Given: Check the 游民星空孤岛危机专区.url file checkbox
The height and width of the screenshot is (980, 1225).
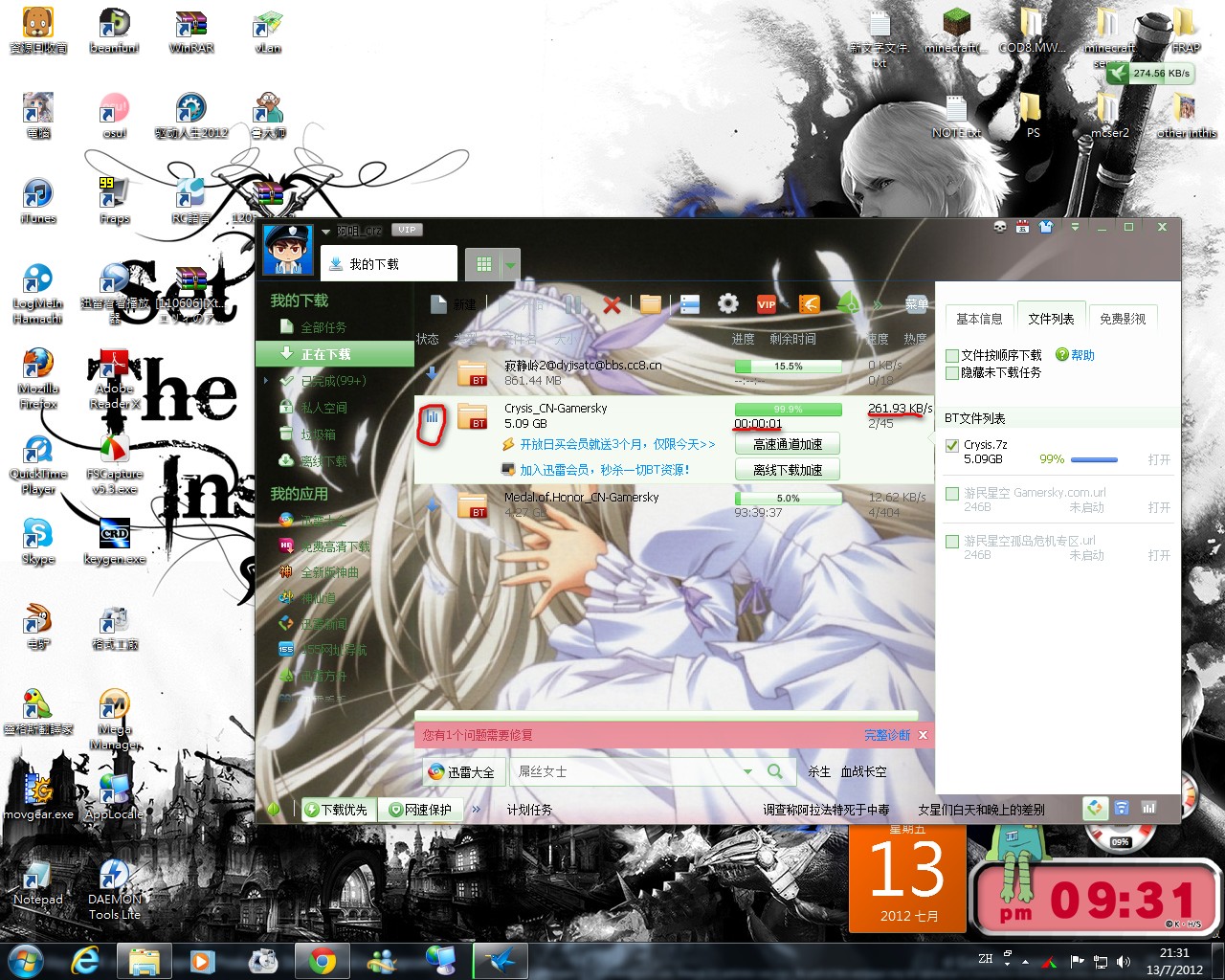Looking at the screenshot, I should pos(952,541).
